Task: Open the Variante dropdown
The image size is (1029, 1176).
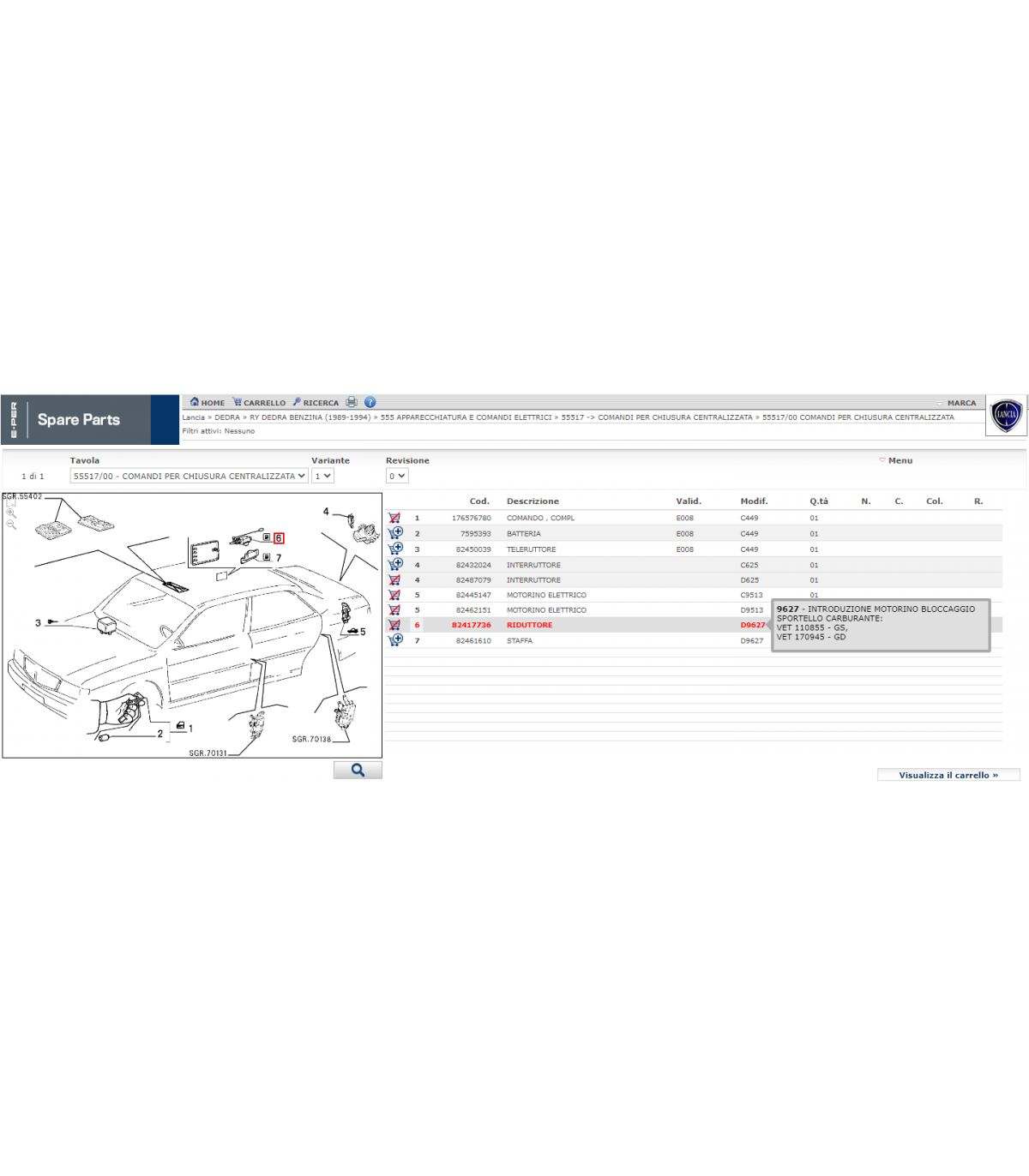Action: (322, 476)
